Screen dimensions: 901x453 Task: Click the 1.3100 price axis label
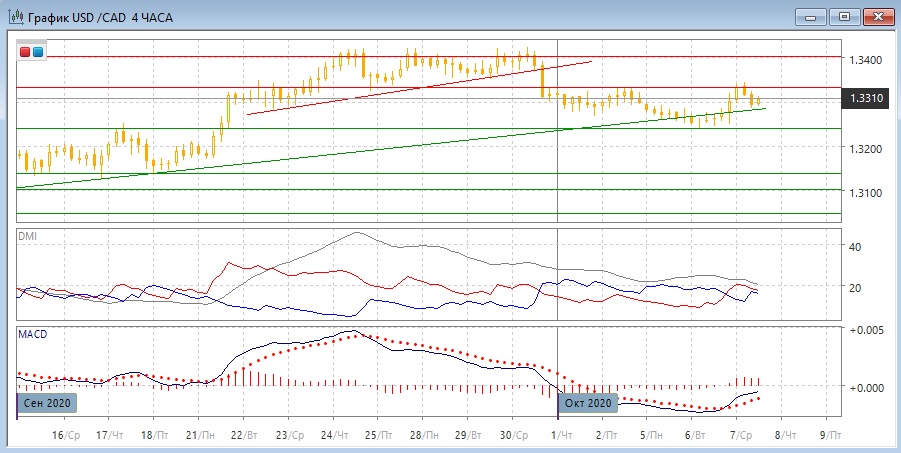pyautogui.click(x=866, y=192)
